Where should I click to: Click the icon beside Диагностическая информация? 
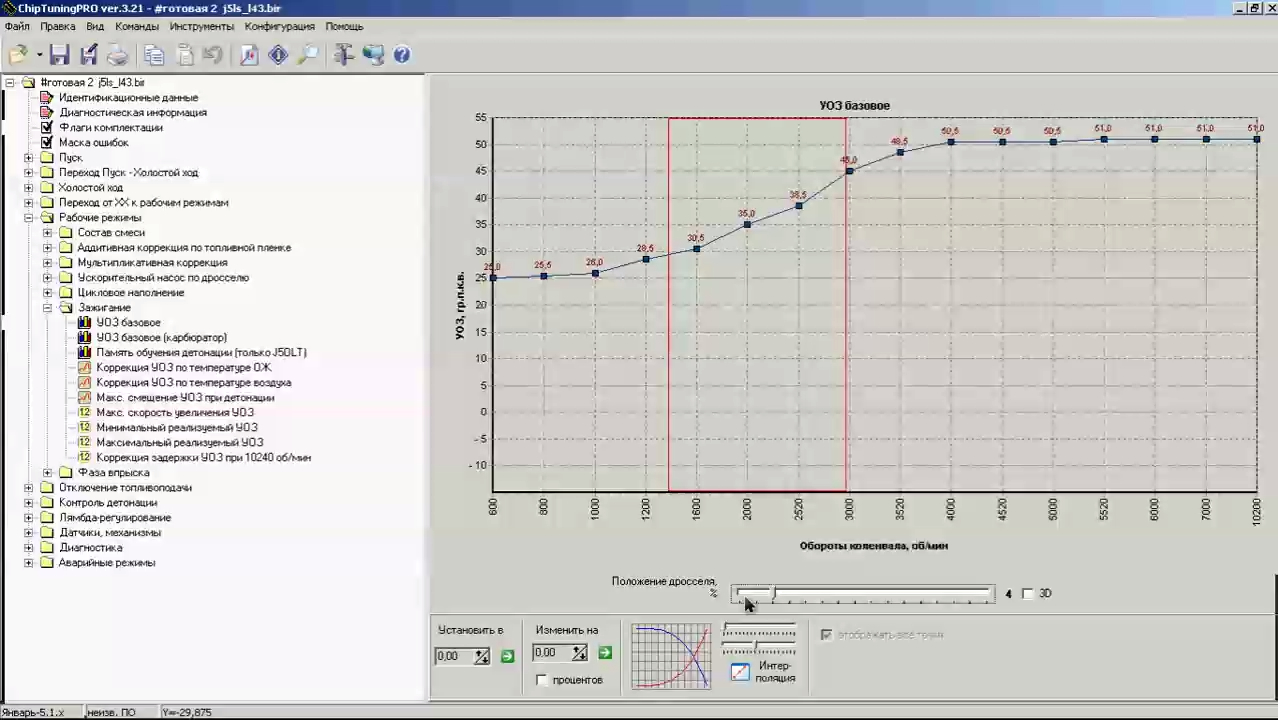[x=47, y=112]
